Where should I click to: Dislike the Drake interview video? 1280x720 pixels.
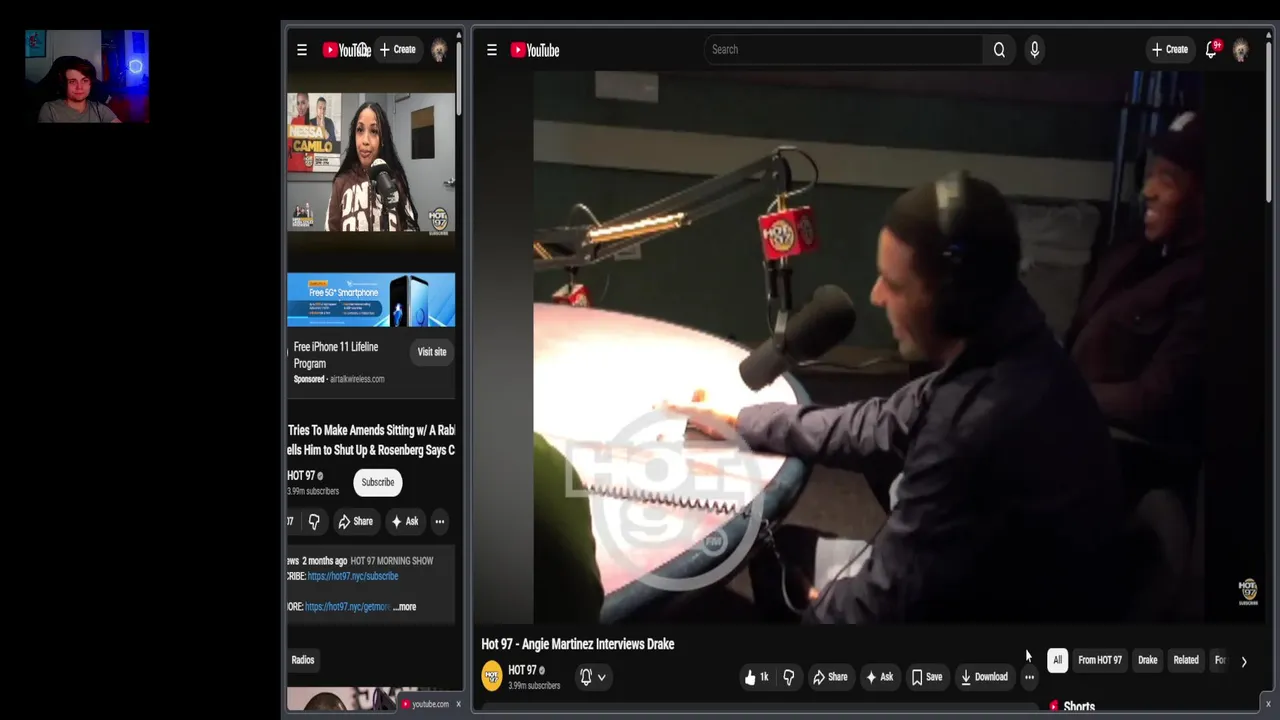(x=788, y=677)
